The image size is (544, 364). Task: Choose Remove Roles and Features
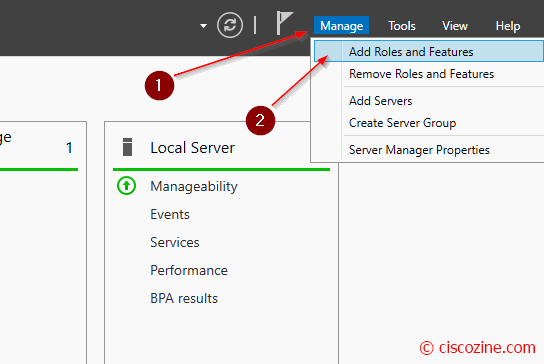pos(421,74)
